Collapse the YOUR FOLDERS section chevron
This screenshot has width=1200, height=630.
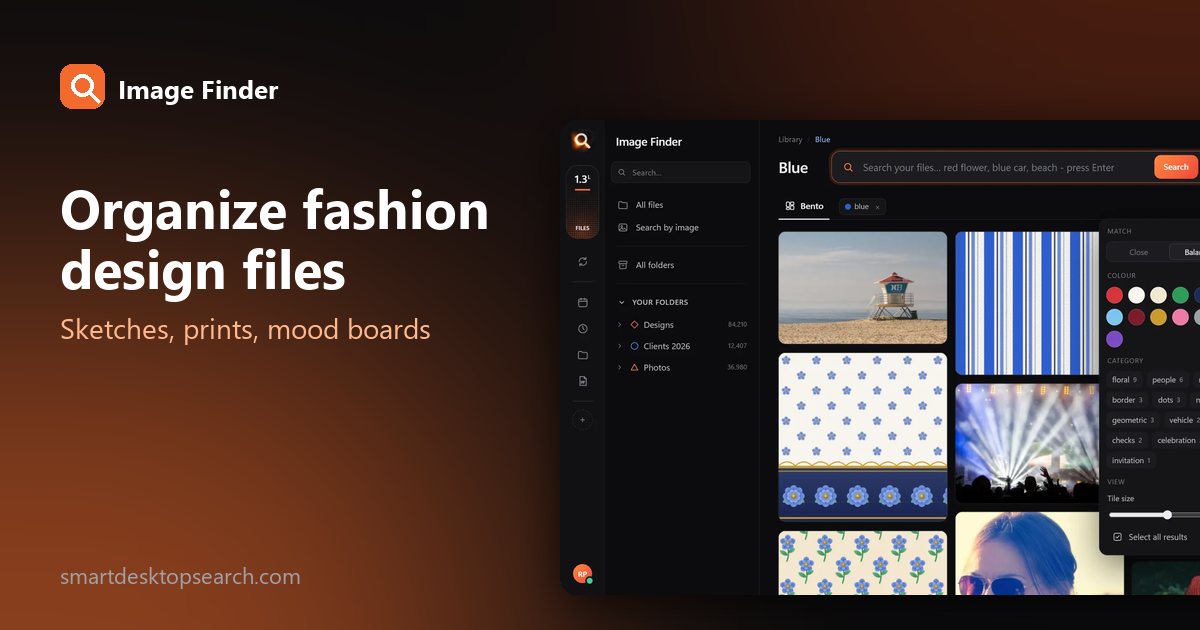pyautogui.click(x=621, y=302)
